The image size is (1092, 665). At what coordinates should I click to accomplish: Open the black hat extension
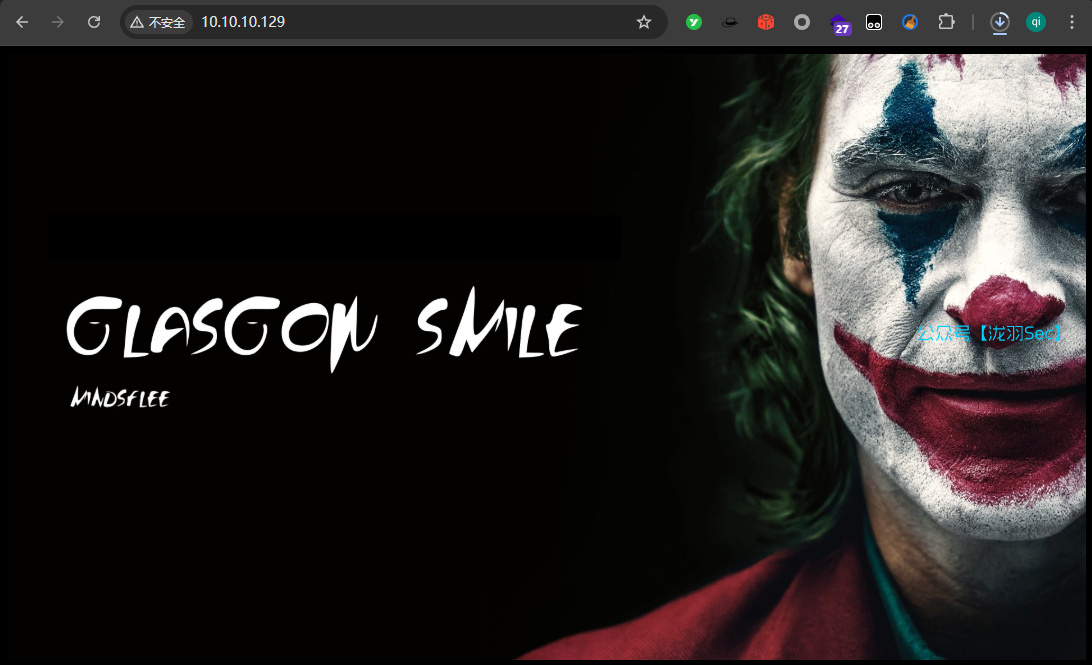pos(730,22)
